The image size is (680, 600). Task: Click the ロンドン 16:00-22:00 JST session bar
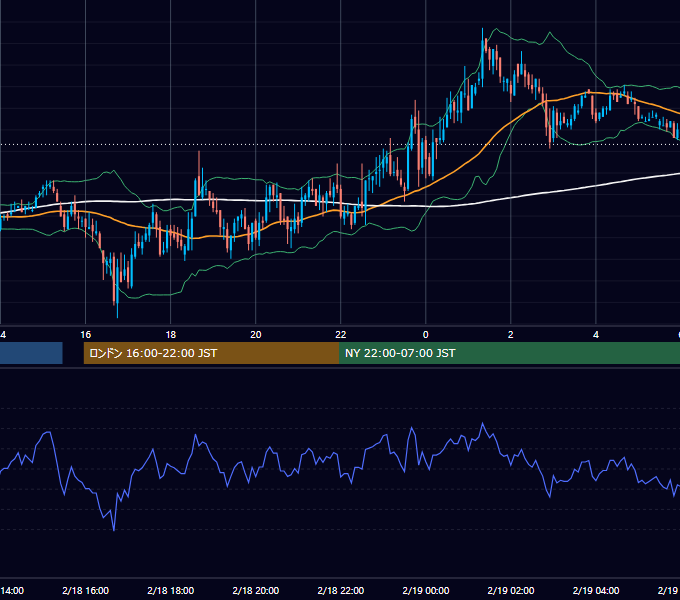point(211,353)
